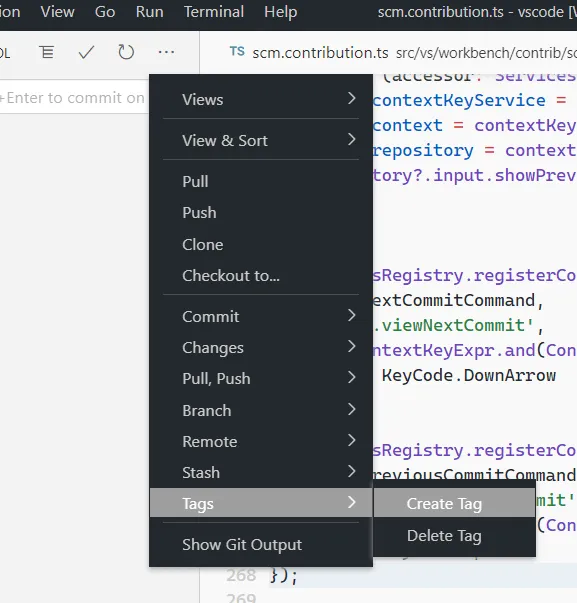Expand the Views submenu arrow
The height and width of the screenshot is (603, 577).
point(351,98)
